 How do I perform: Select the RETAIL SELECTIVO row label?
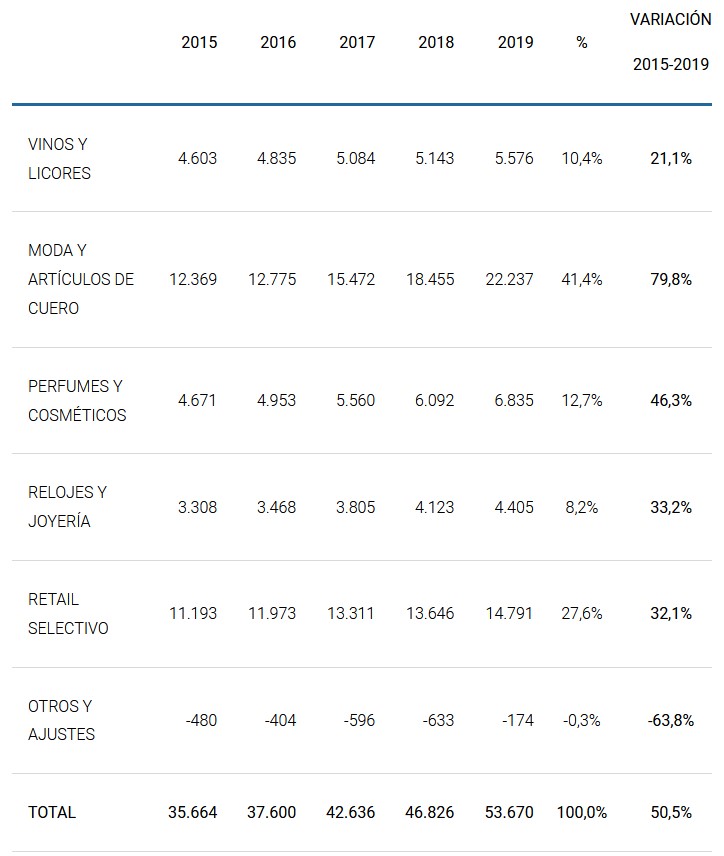[x=68, y=614]
